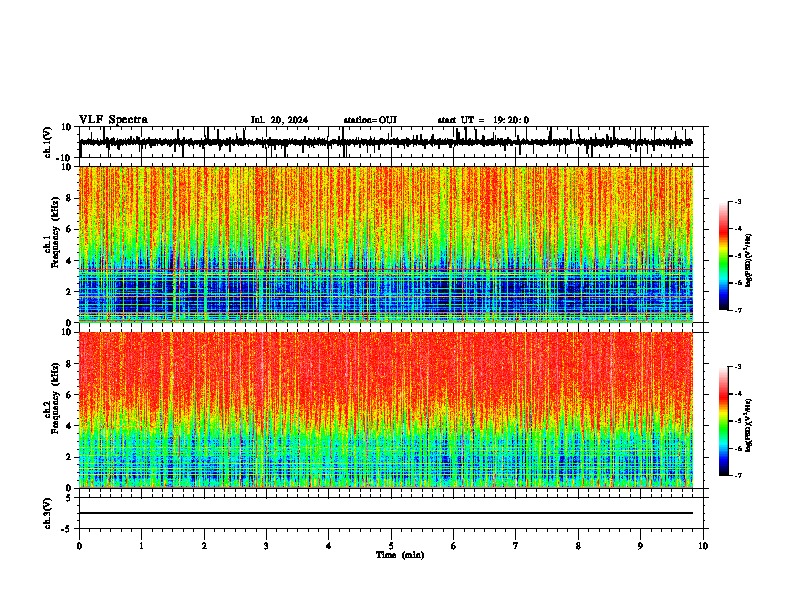Click the "VLF Spectra" plot title
This screenshot has width=792, height=612.
pyautogui.click(x=113, y=120)
